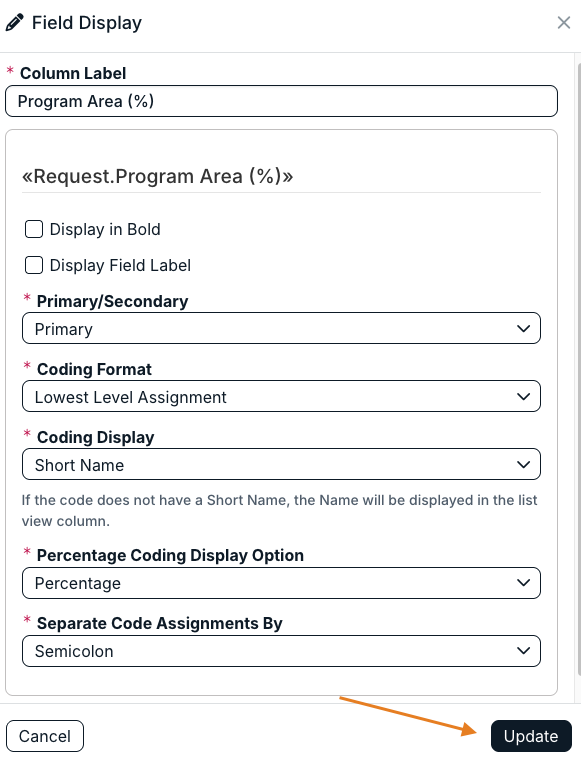Click the Field Display dialog title text
The image size is (581, 761).
tap(87, 23)
